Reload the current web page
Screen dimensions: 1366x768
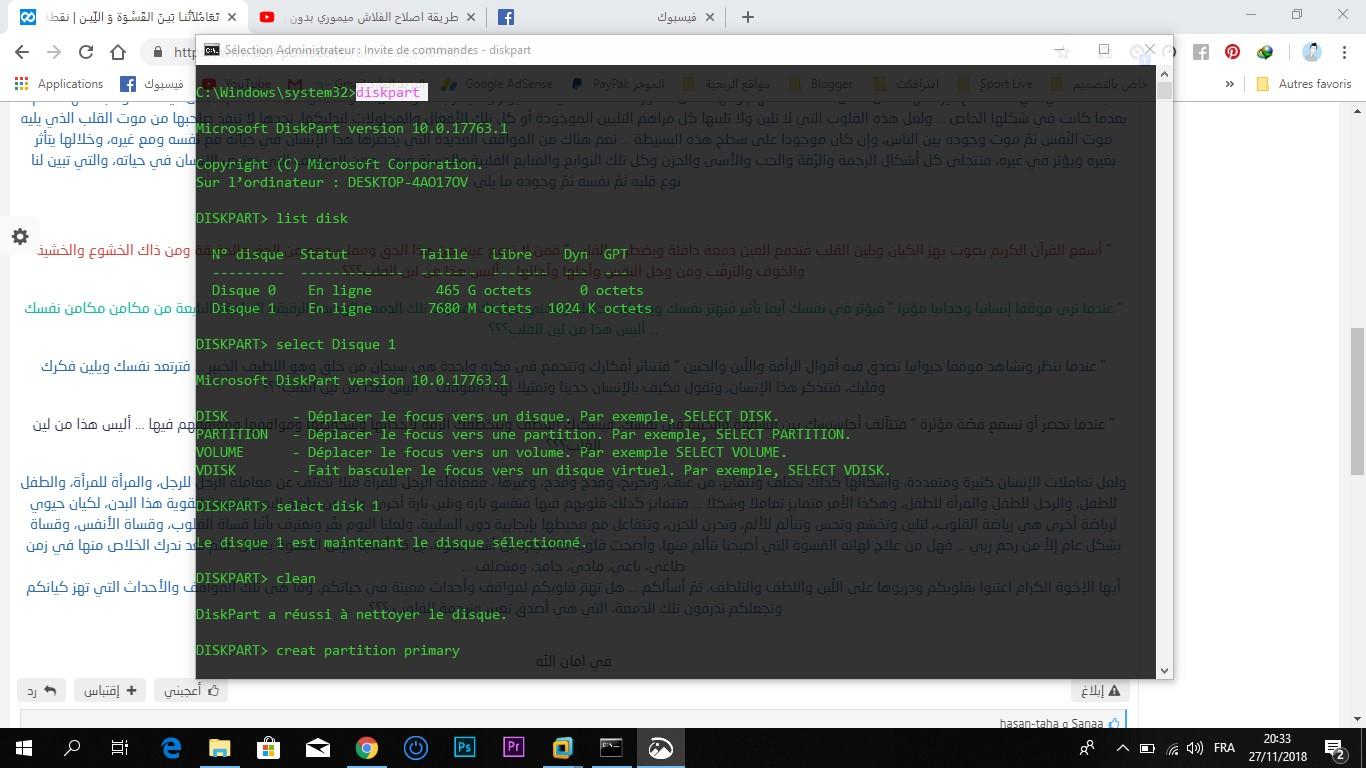click(86, 52)
